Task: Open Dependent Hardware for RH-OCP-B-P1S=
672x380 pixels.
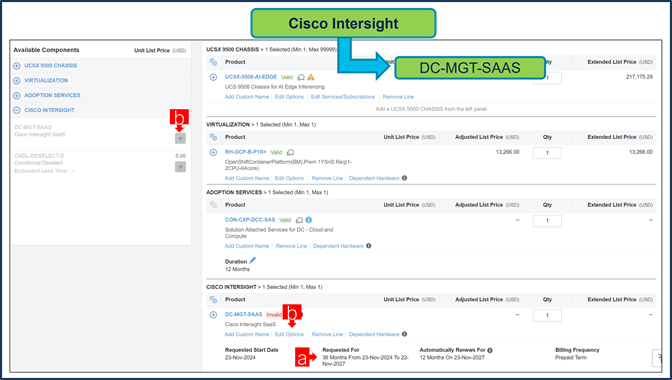Action: click(374, 178)
